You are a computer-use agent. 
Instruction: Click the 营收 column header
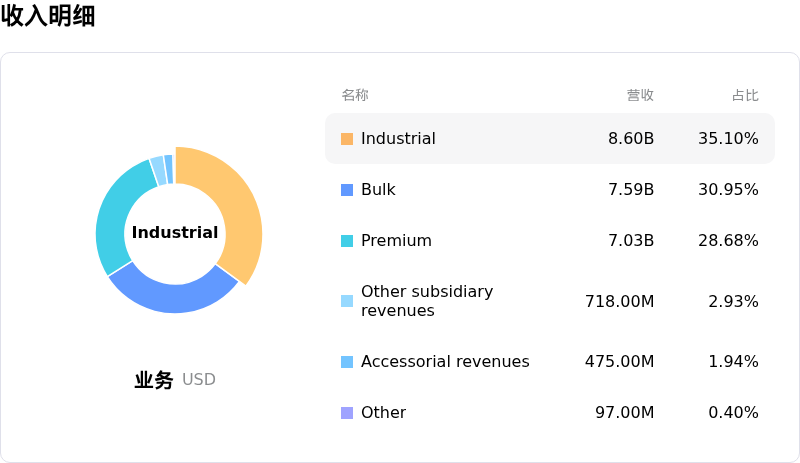640,95
